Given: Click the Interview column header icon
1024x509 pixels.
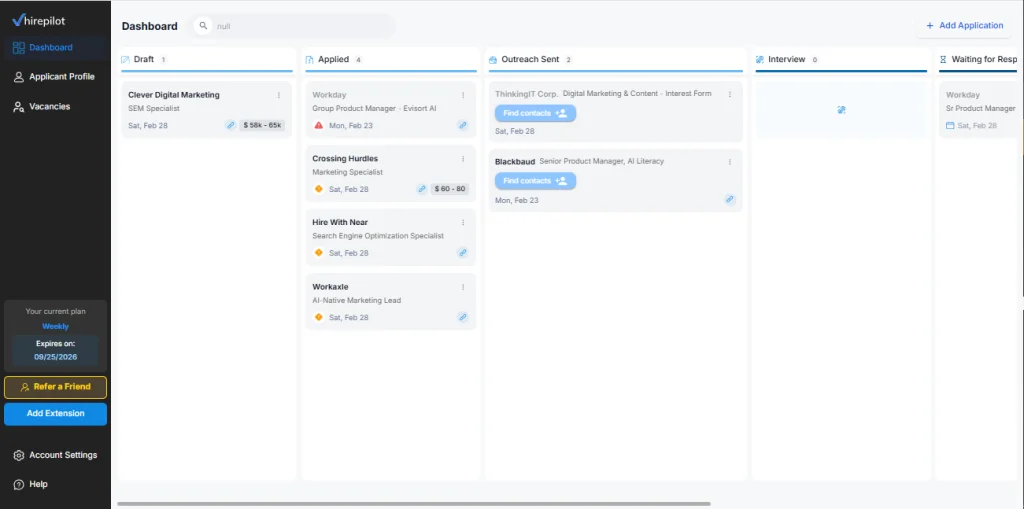Looking at the screenshot, I should point(760,59).
